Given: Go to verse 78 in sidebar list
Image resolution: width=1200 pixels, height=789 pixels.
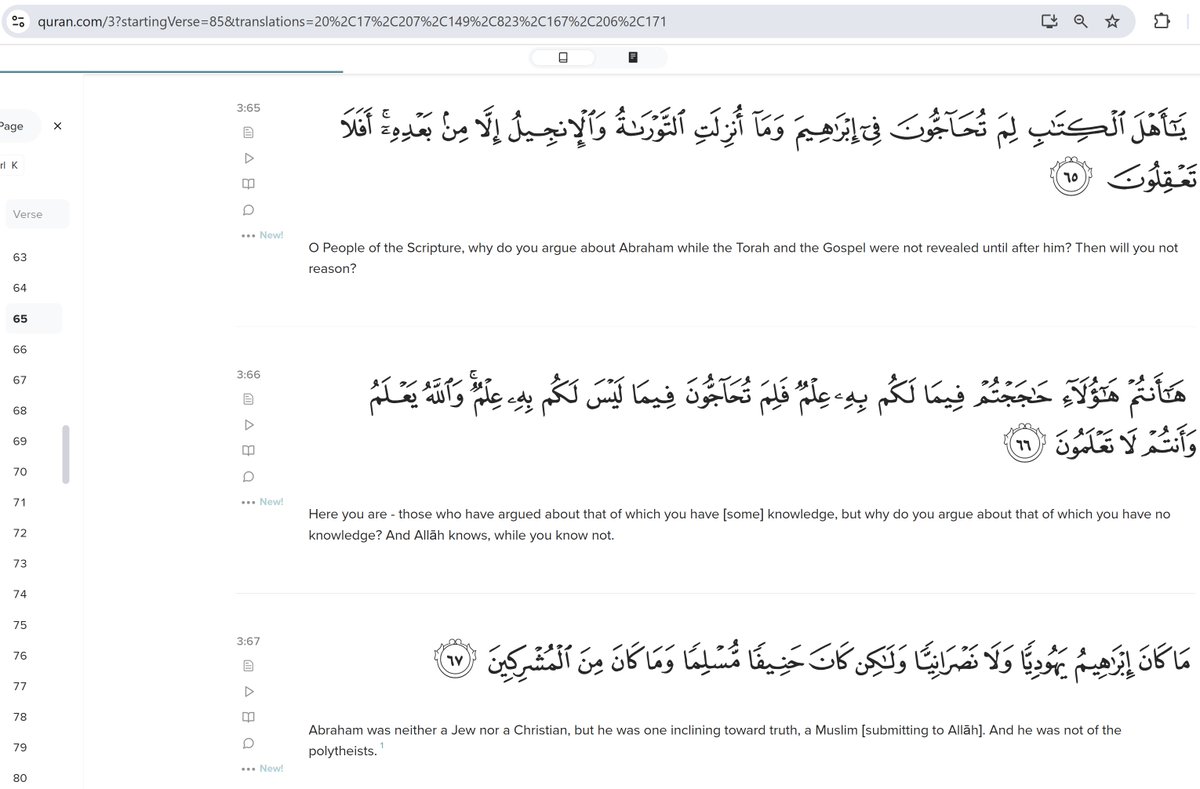Looking at the screenshot, I should click(21, 717).
